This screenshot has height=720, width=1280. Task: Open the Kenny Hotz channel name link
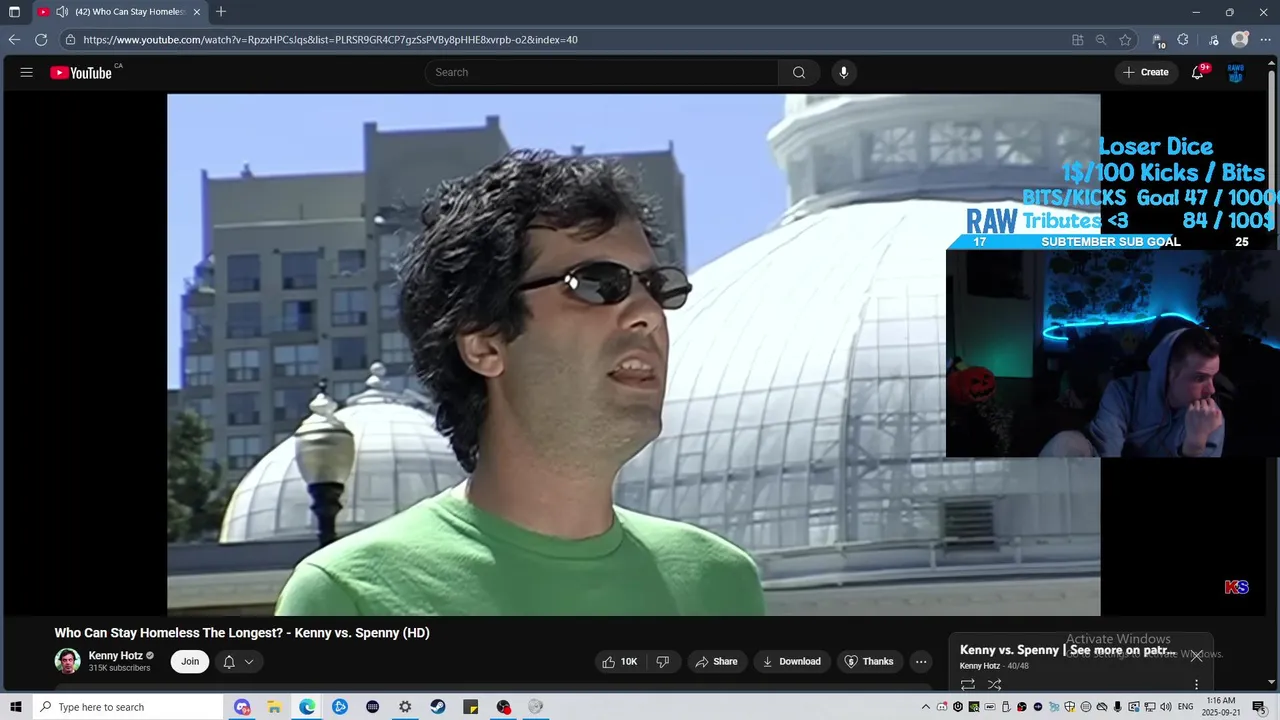pyautogui.click(x=115, y=656)
